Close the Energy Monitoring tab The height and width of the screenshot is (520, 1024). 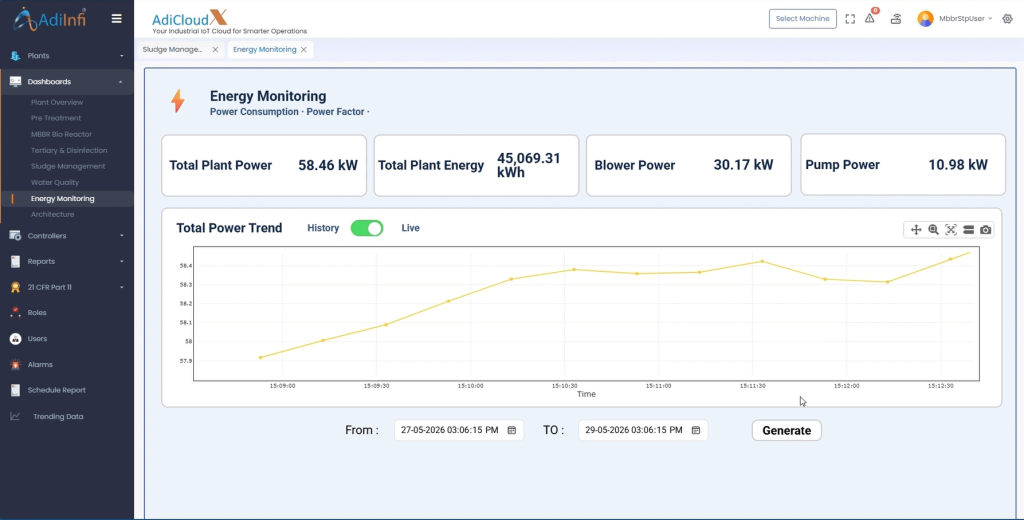tap(304, 50)
